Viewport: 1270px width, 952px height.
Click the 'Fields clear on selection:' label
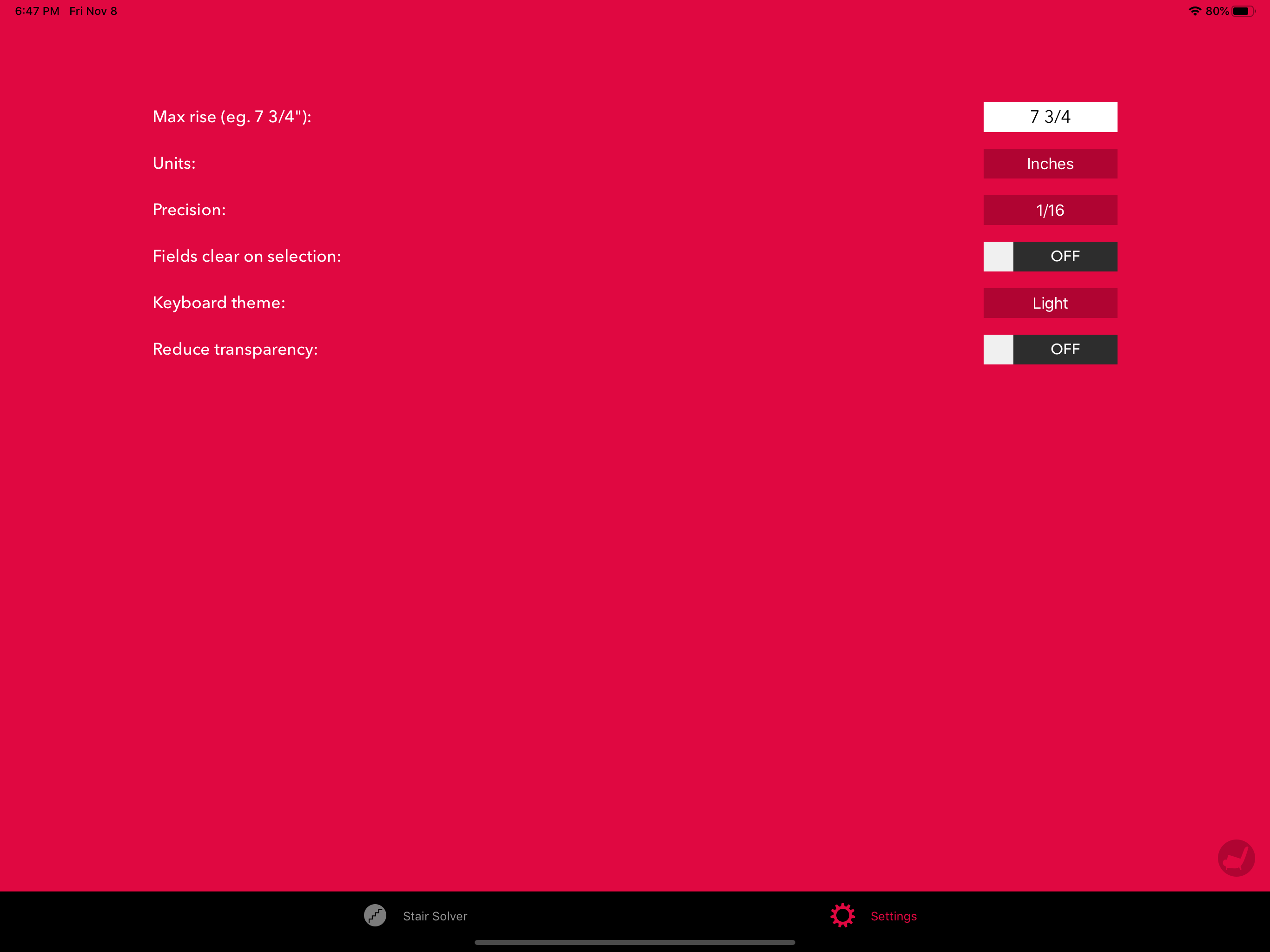click(247, 257)
